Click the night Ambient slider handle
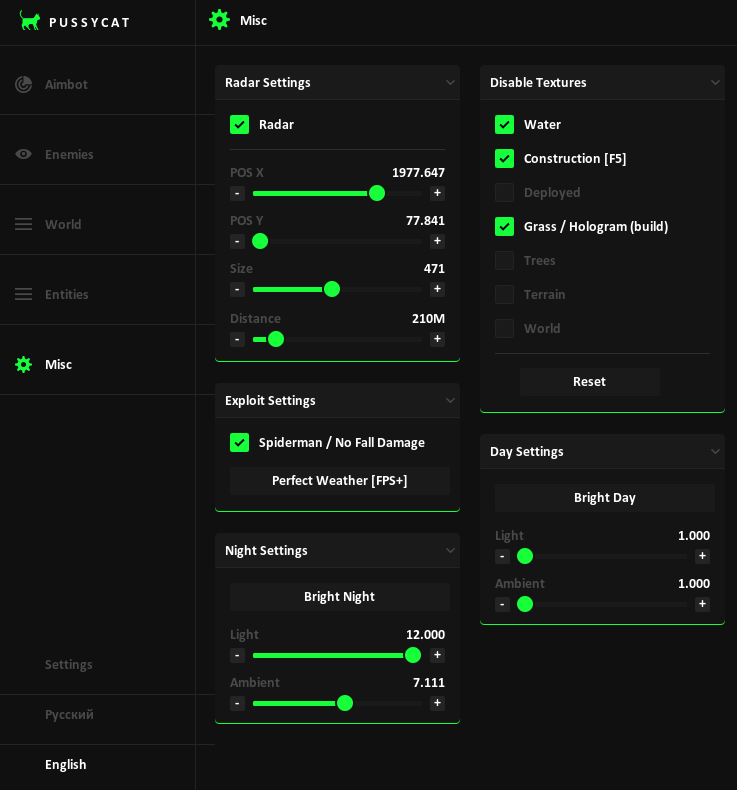This screenshot has width=737, height=790. tap(345, 703)
